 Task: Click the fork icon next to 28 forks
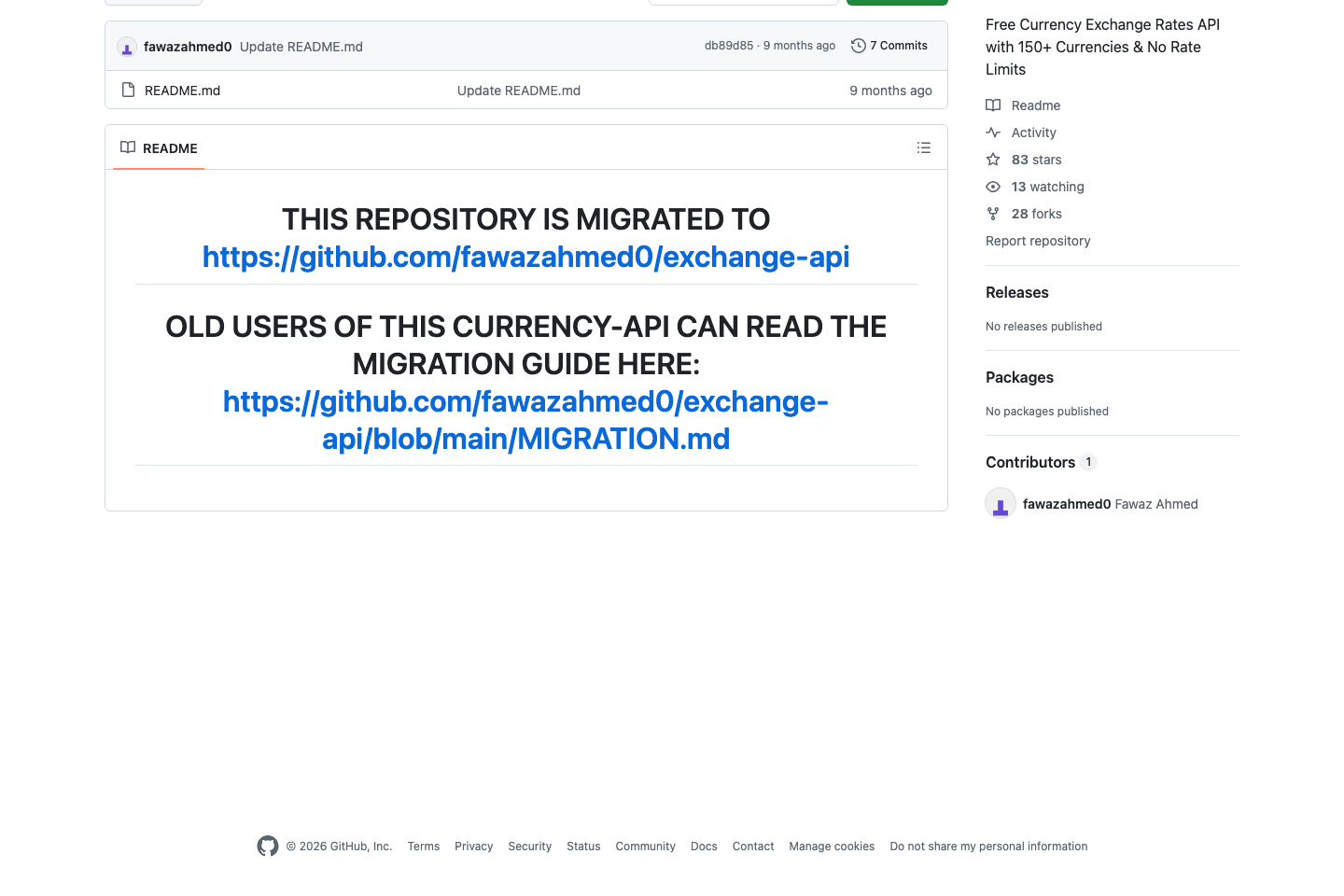click(992, 214)
